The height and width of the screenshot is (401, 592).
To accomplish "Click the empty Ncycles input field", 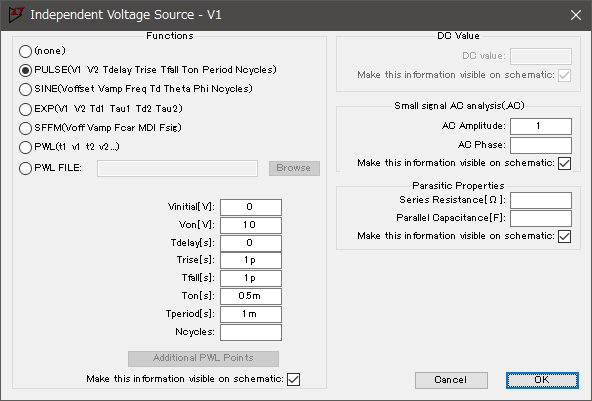I will (251, 332).
